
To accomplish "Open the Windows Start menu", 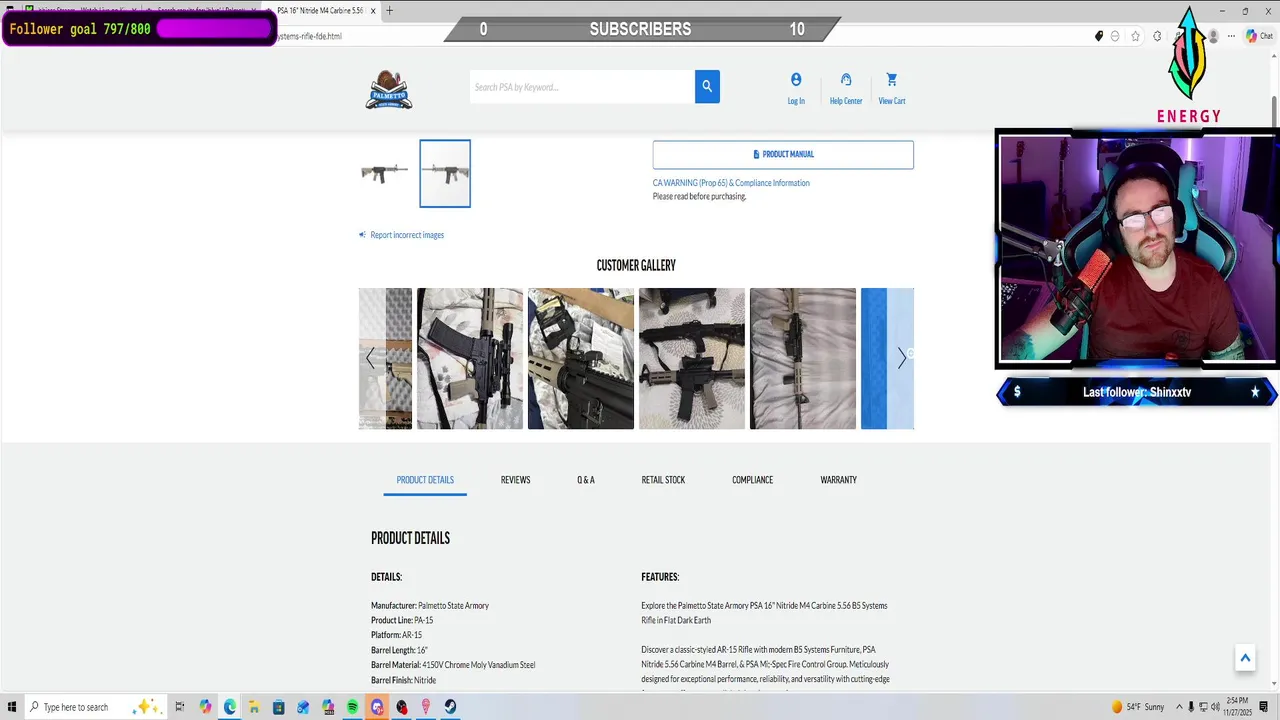I will 12,707.
